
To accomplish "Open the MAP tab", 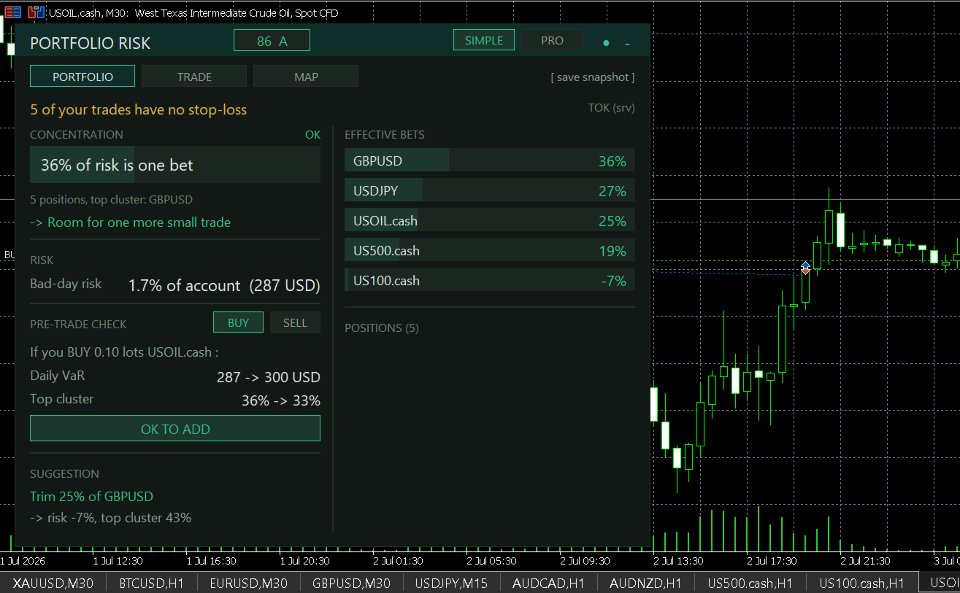I will coord(306,76).
